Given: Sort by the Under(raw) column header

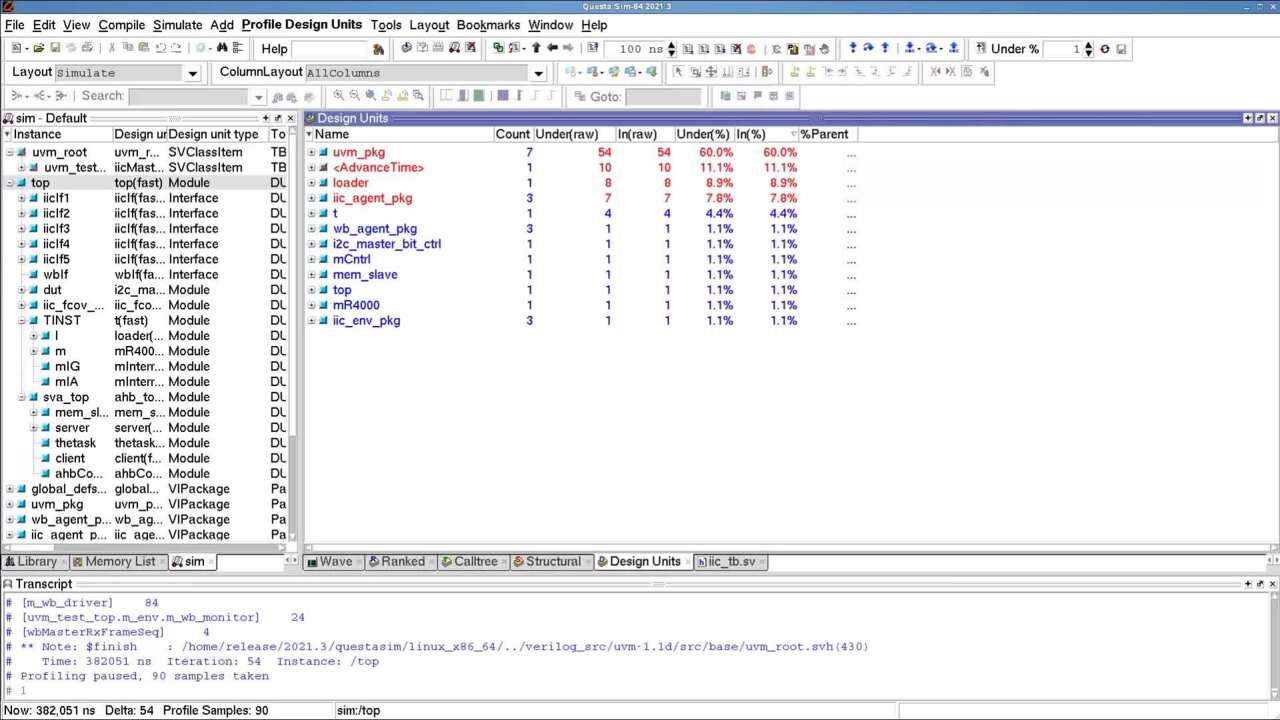Looking at the screenshot, I should [566, 134].
